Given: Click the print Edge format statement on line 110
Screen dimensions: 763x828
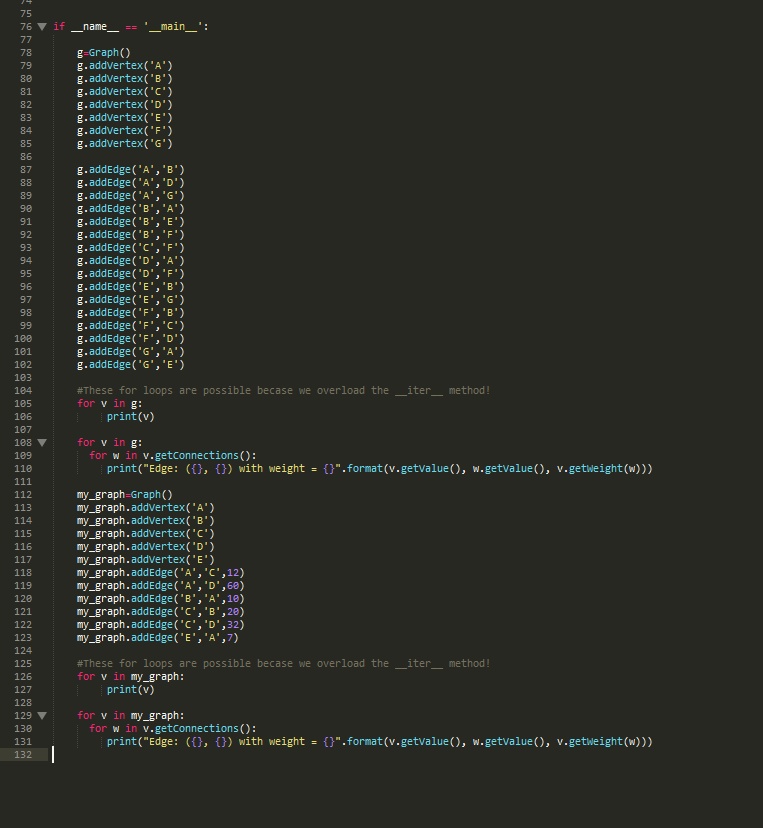Looking at the screenshot, I should (380, 468).
